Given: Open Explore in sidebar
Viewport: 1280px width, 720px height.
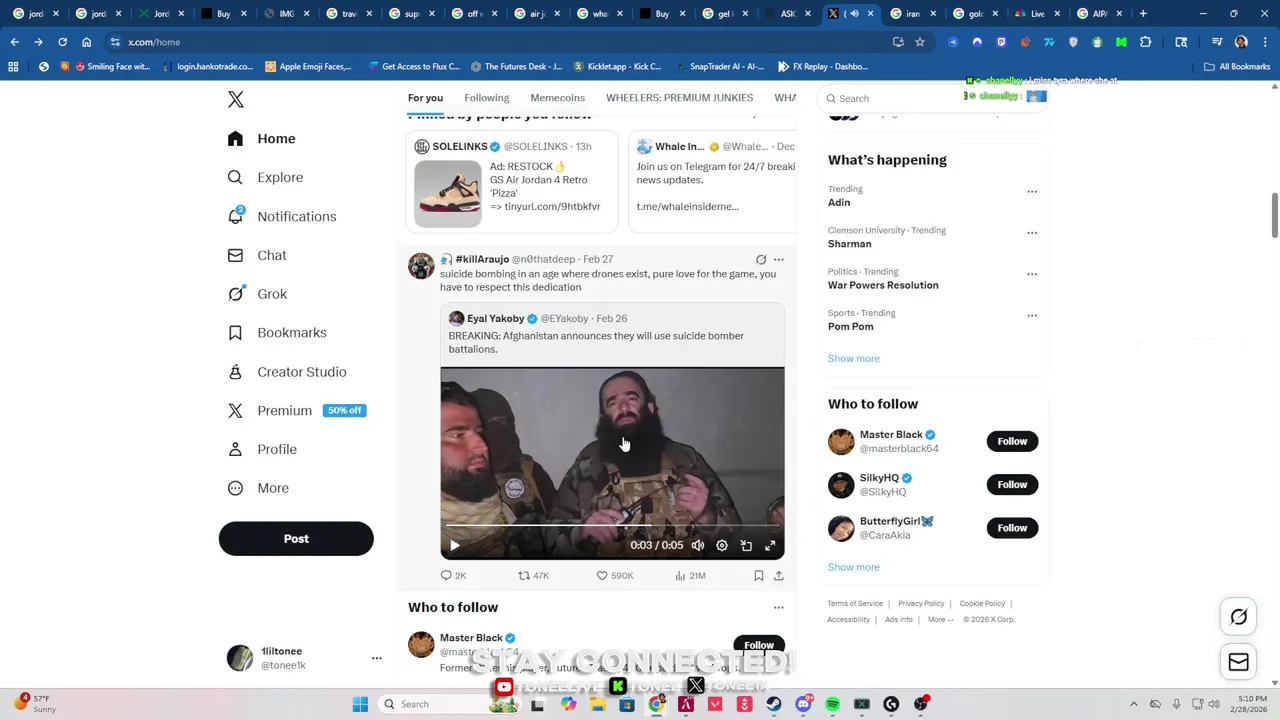Looking at the screenshot, I should pyautogui.click(x=265, y=177).
